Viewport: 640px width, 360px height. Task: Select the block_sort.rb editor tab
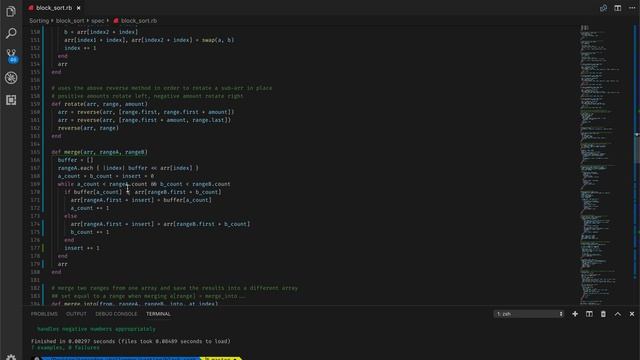coord(54,8)
